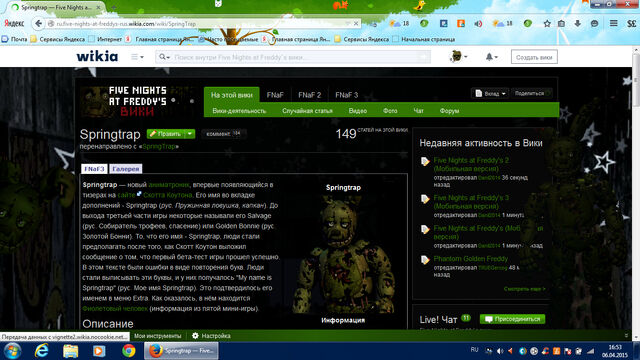The width and height of the screenshot is (640, 360).
Task: Click the Смотреть more activity link
Action: (524, 289)
